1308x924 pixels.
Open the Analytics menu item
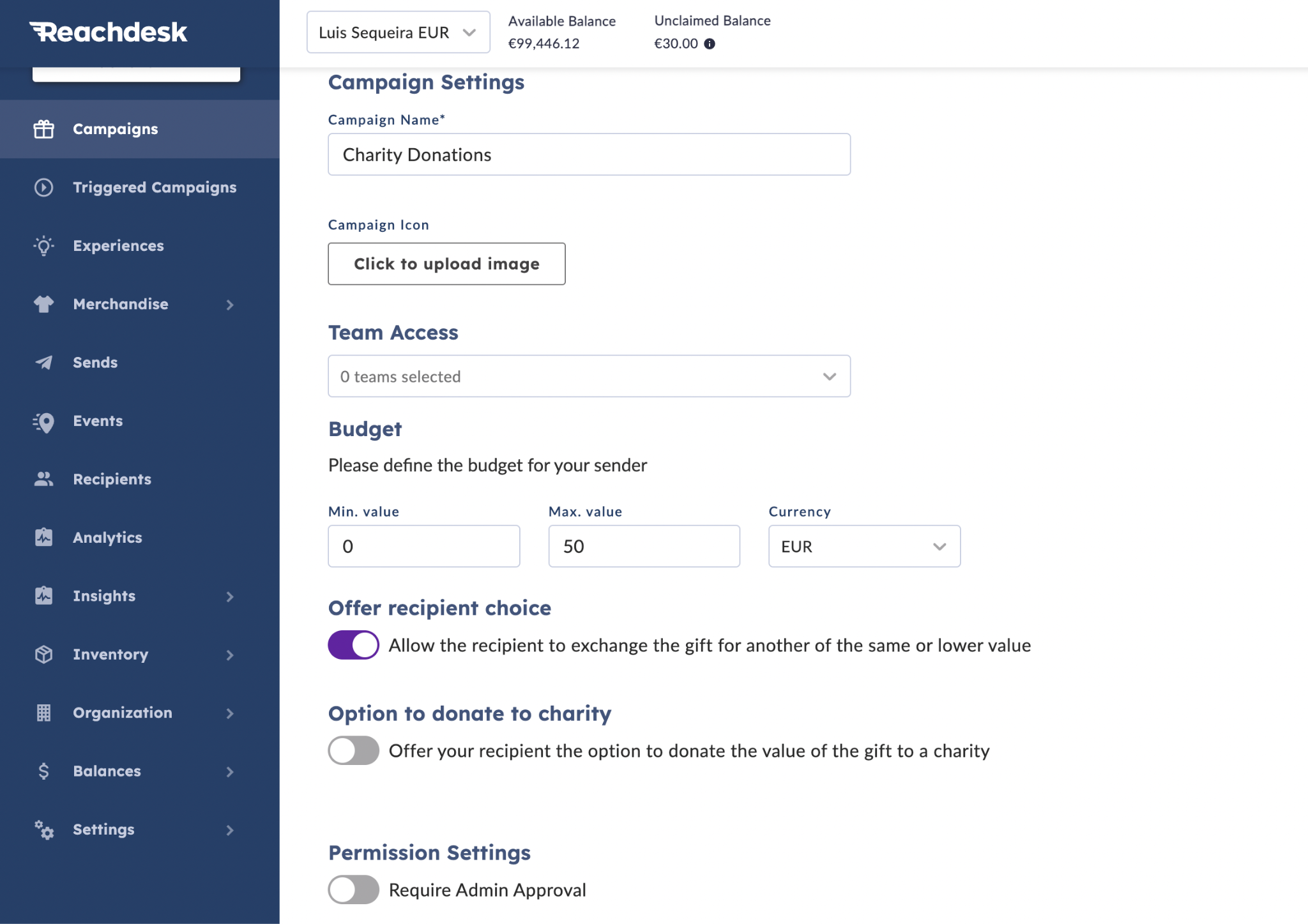pyautogui.click(x=140, y=538)
